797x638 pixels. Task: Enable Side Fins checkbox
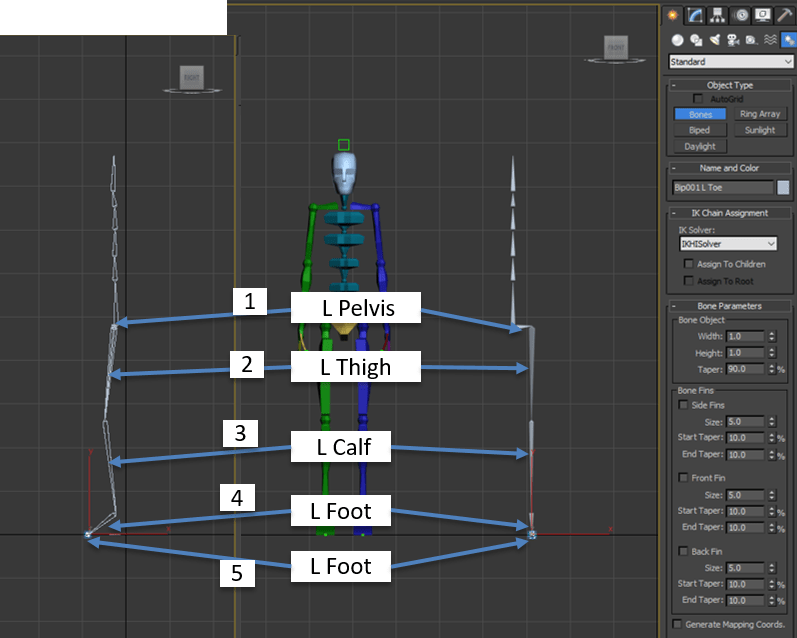click(x=683, y=405)
